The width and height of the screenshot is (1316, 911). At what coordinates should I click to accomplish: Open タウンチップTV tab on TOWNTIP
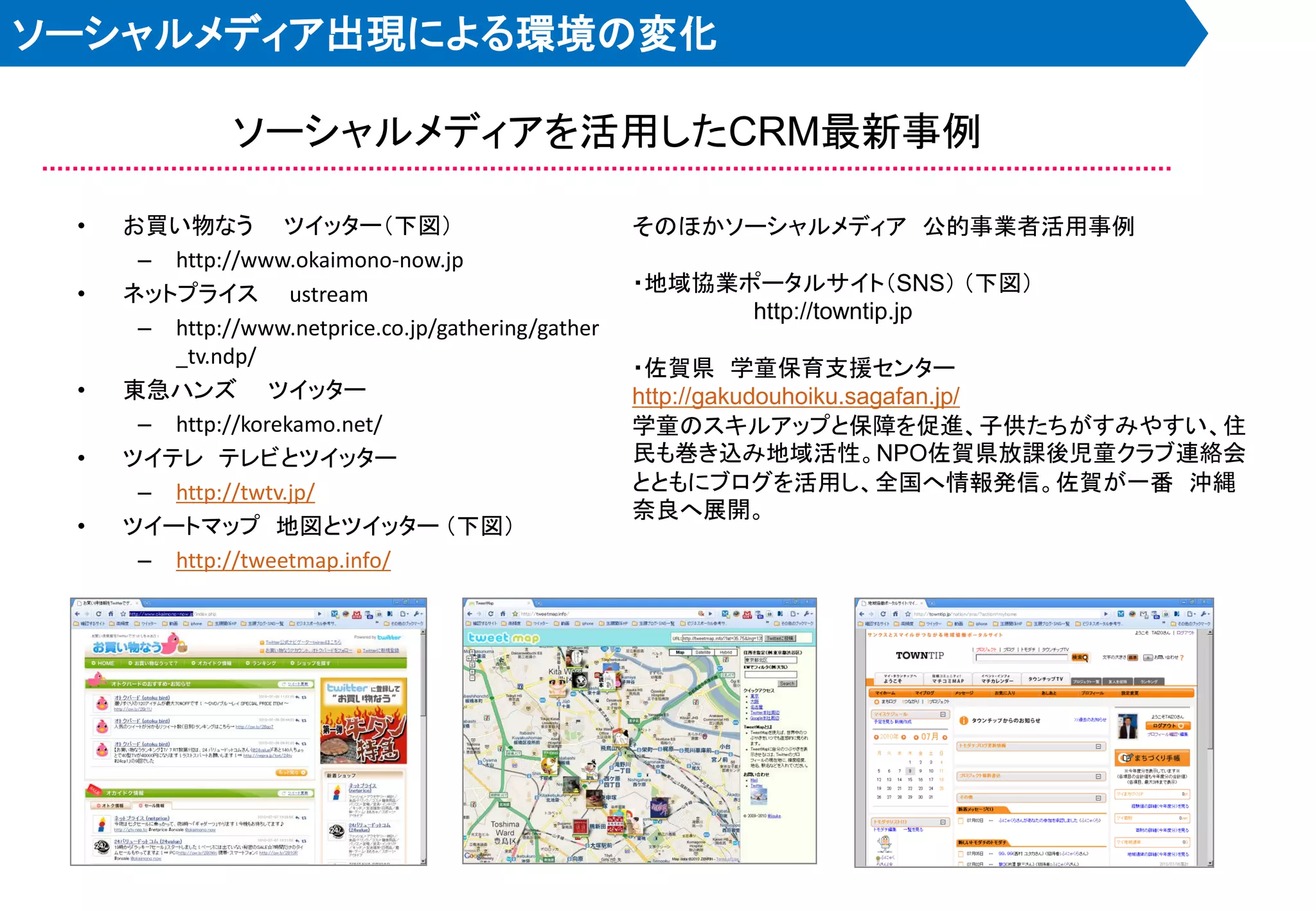1046,679
